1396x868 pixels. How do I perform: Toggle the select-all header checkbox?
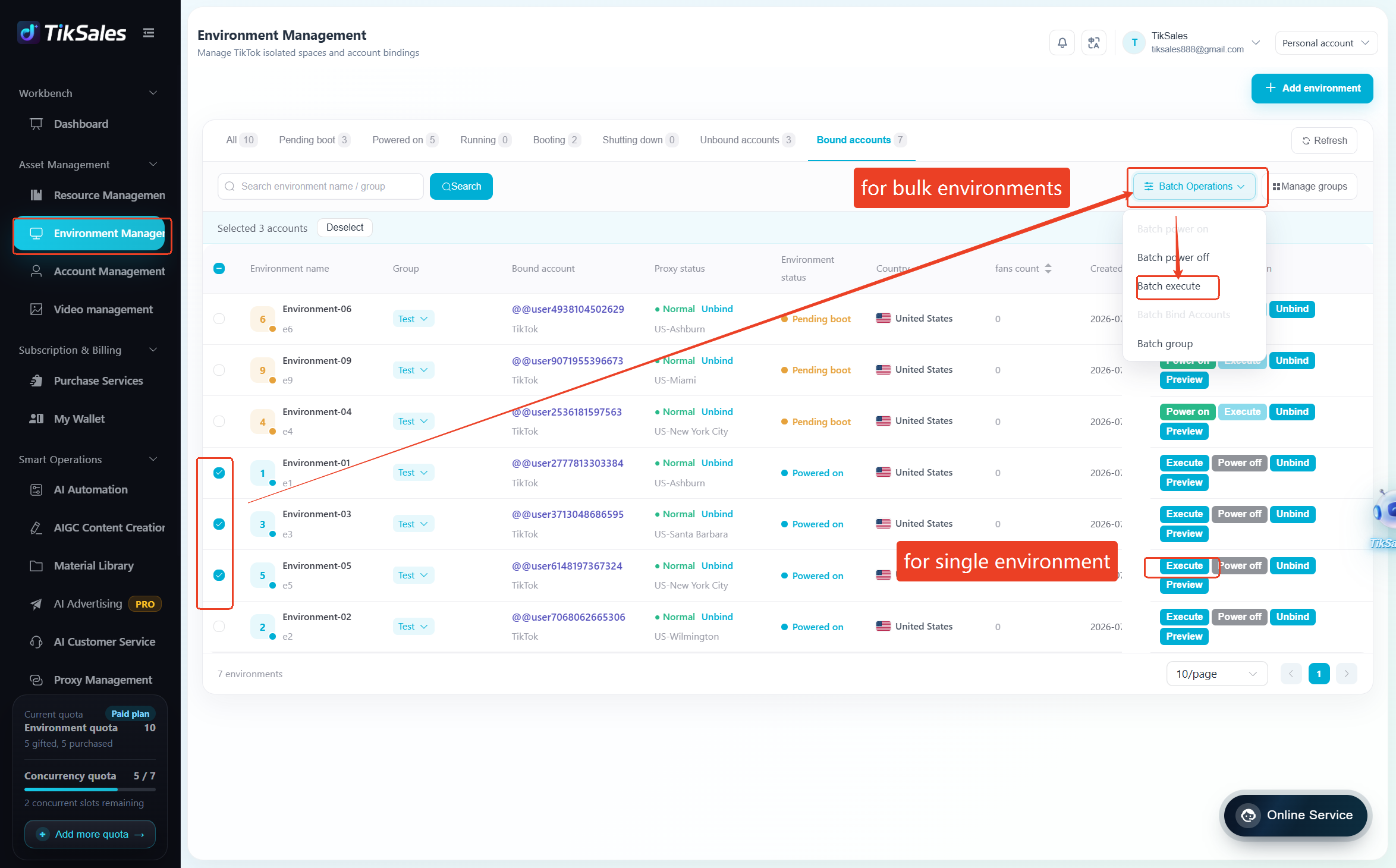point(219,268)
